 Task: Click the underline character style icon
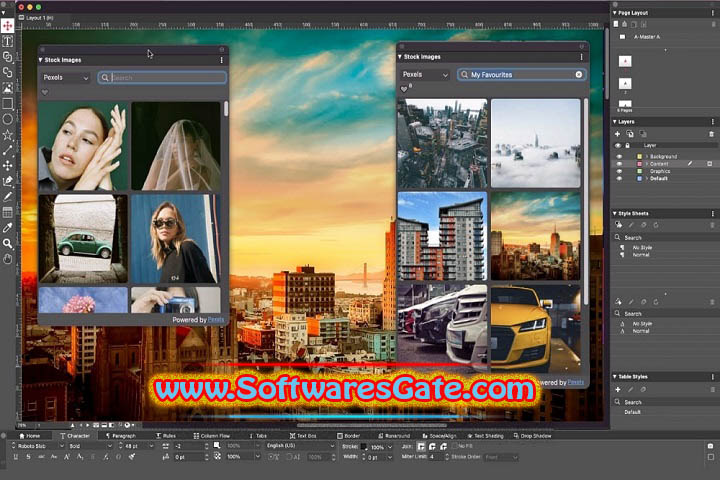[x=16, y=457]
